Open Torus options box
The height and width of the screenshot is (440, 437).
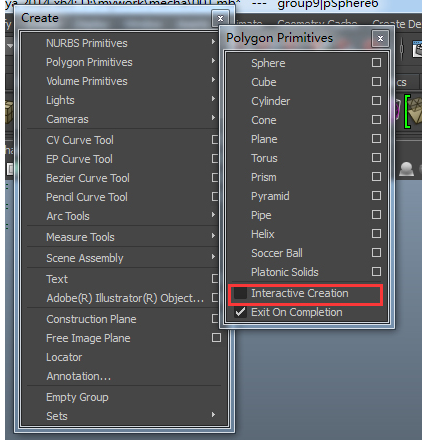click(376, 158)
